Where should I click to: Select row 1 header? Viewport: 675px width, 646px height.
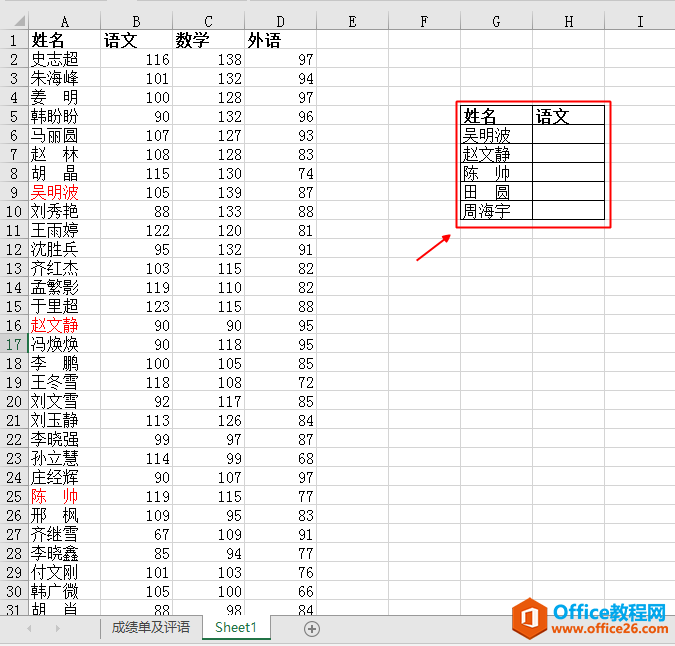(14, 40)
